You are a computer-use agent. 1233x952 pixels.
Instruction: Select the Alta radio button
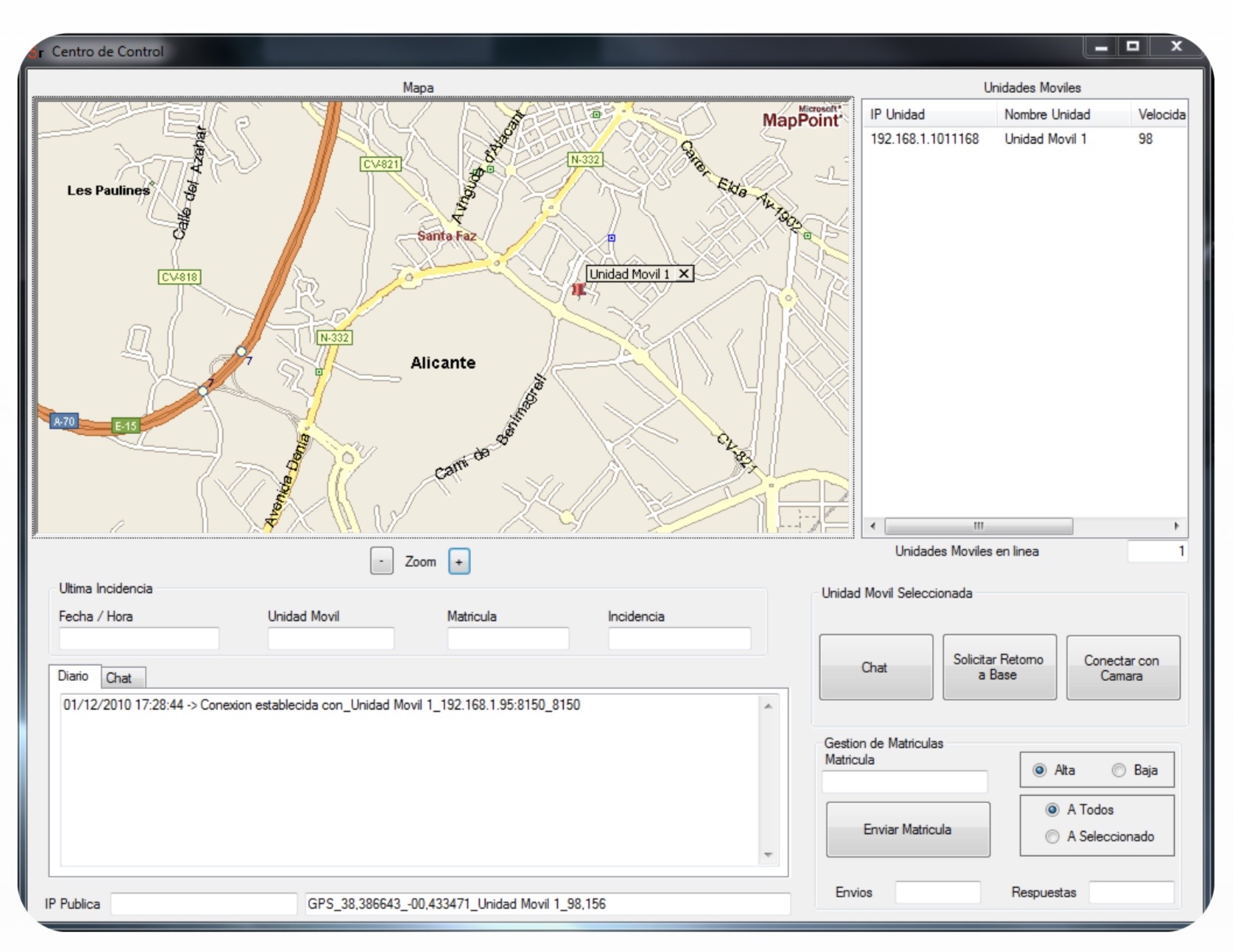click(x=1040, y=770)
